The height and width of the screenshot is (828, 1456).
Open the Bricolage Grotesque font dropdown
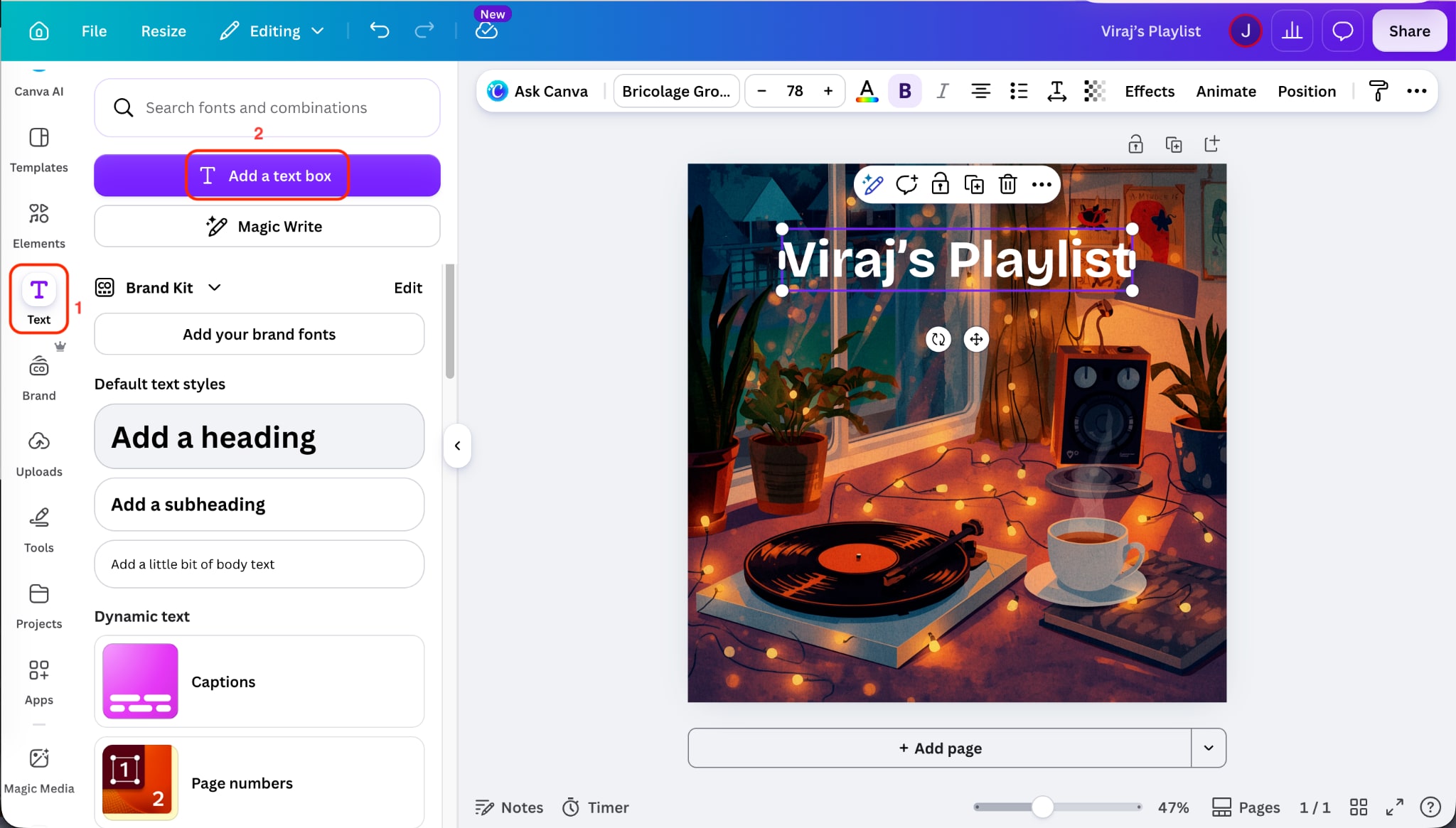(676, 91)
